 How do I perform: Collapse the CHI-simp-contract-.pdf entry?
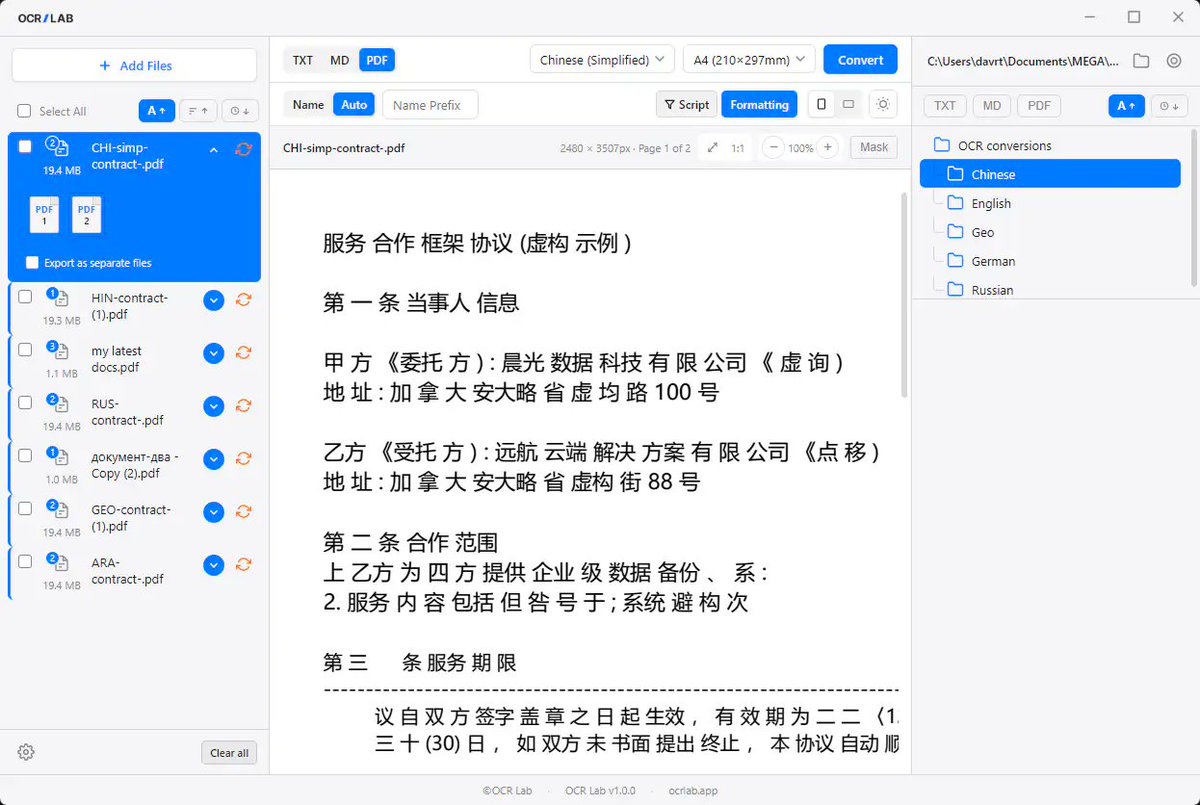coord(213,150)
